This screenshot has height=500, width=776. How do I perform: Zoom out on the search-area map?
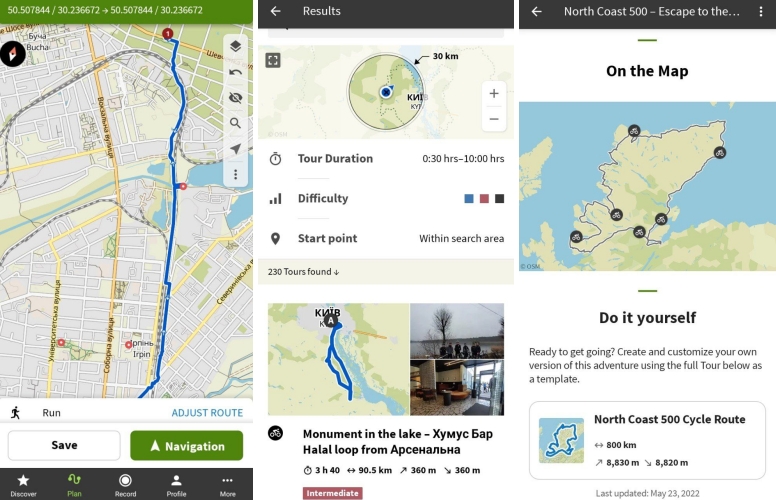pyautogui.click(x=494, y=119)
